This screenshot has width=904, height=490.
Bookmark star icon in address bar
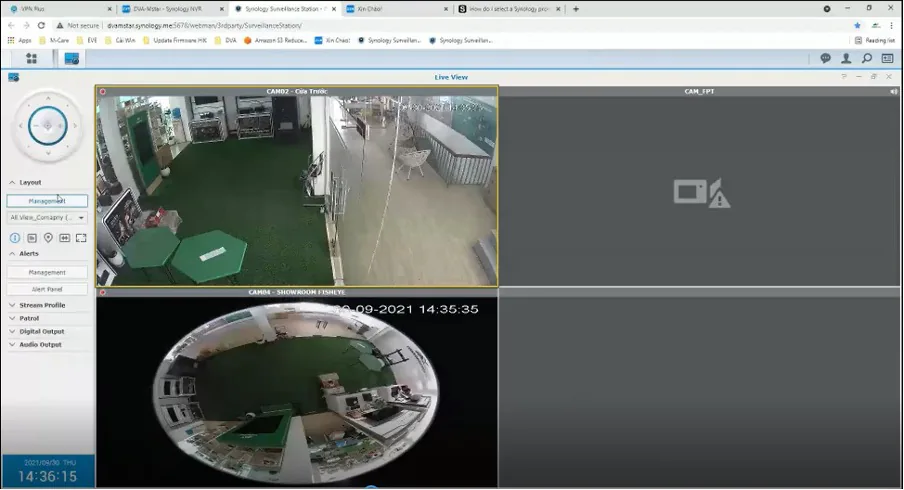coord(857,25)
